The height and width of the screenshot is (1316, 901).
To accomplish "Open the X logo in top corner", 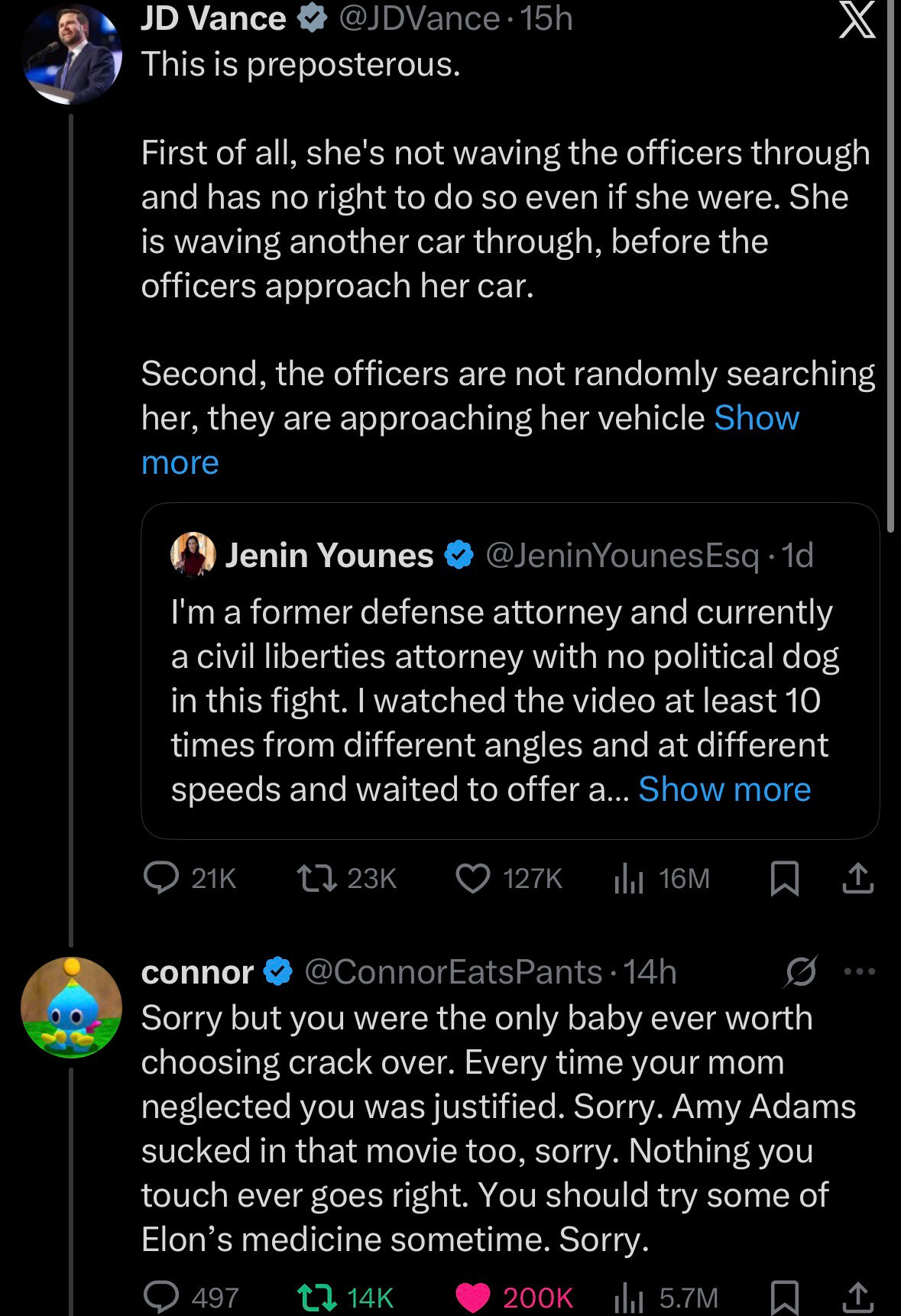I will pyautogui.click(x=857, y=21).
